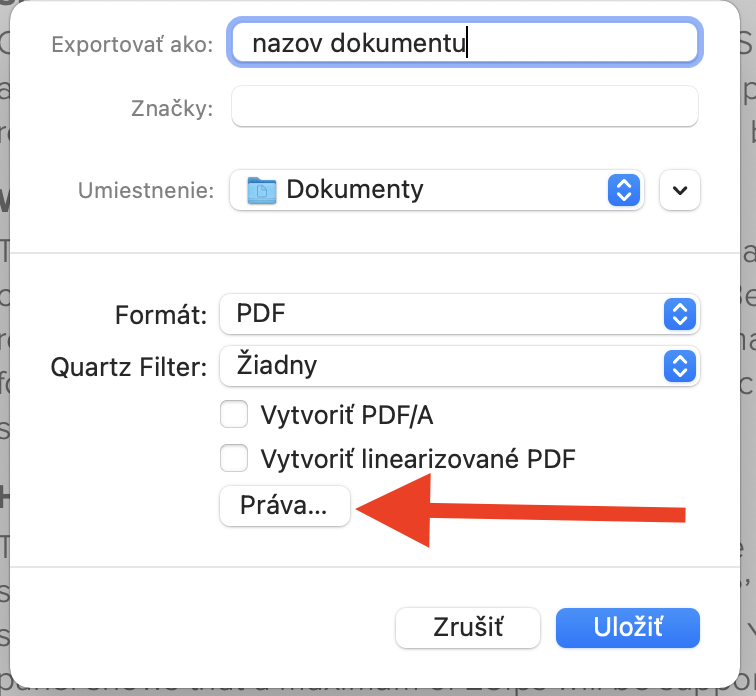Open the Práva… permissions button

(x=284, y=506)
